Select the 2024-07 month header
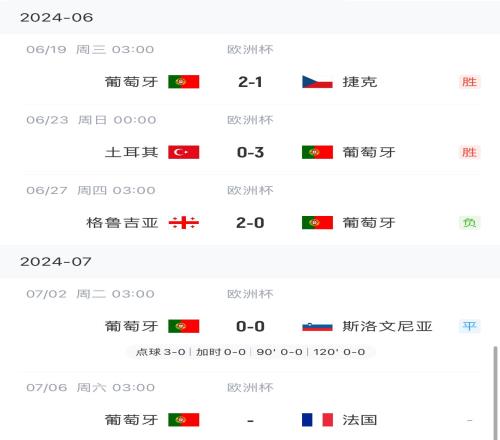The width and height of the screenshot is (500, 440). pyautogui.click(x=250, y=262)
